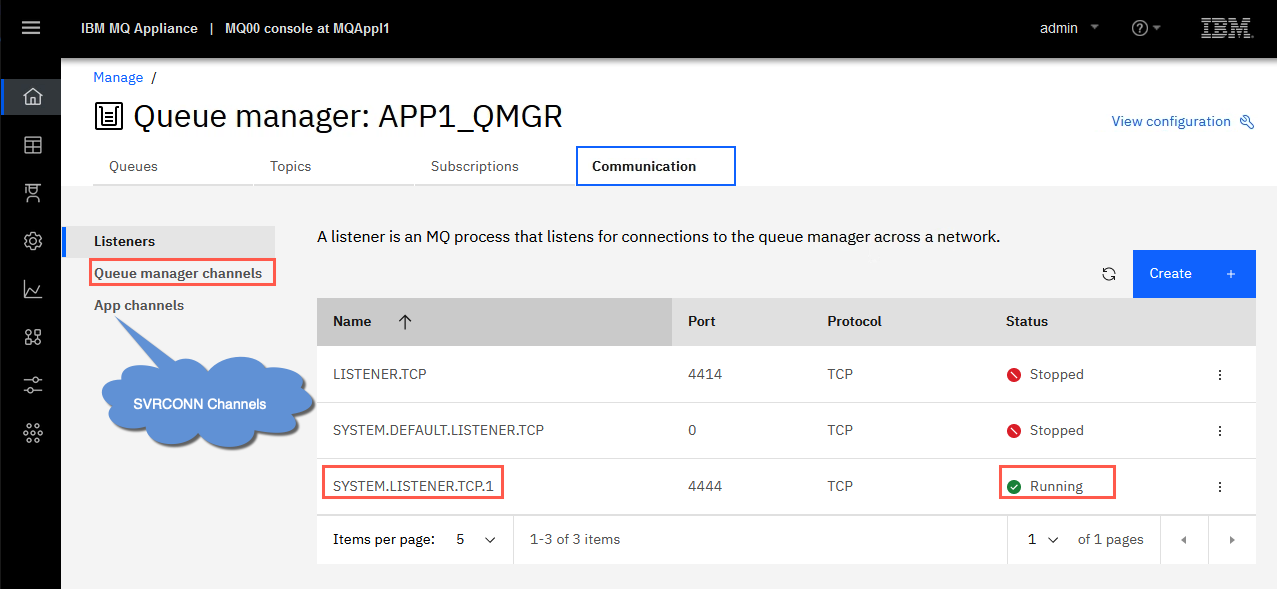Open the settings gear in sidebar
Image resolution: width=1277 pixels, height=589 pixels.
pyautogui.click(x=33, y=241)
